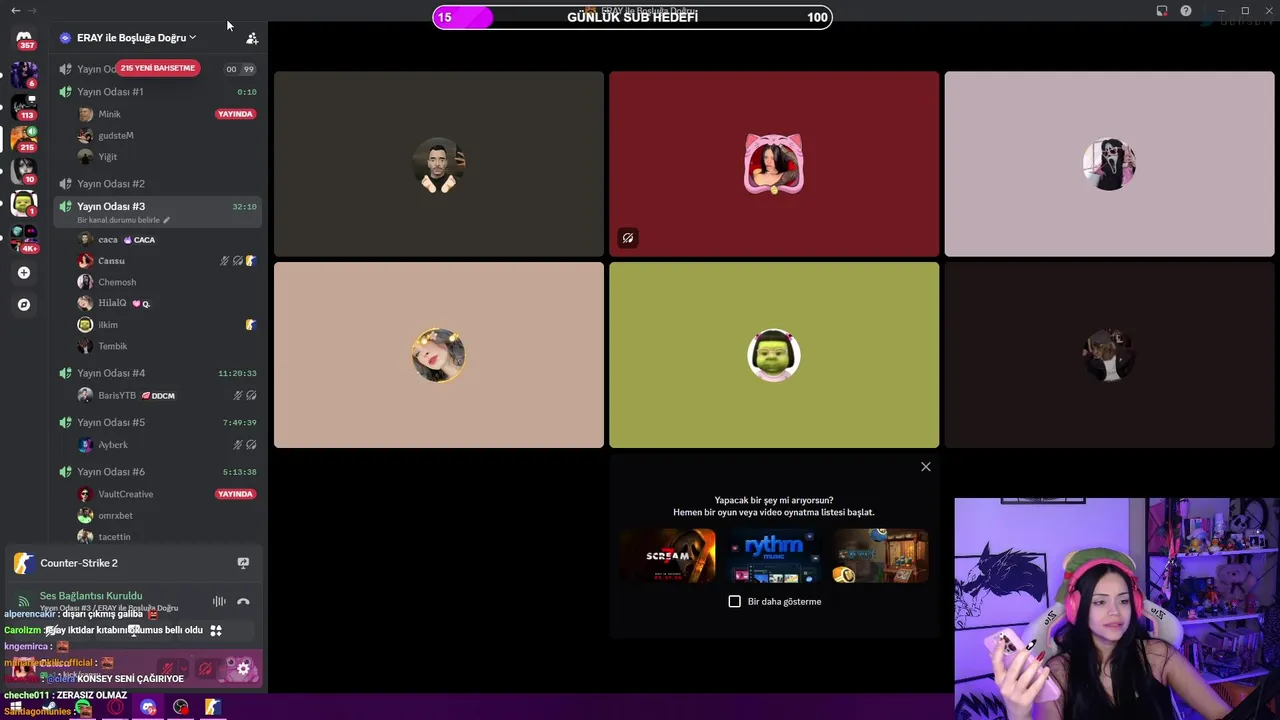This screenshot has height=720, width=1280.
Task: Disconnect from voice with the hang-up icon
Action: pos(243,601)
